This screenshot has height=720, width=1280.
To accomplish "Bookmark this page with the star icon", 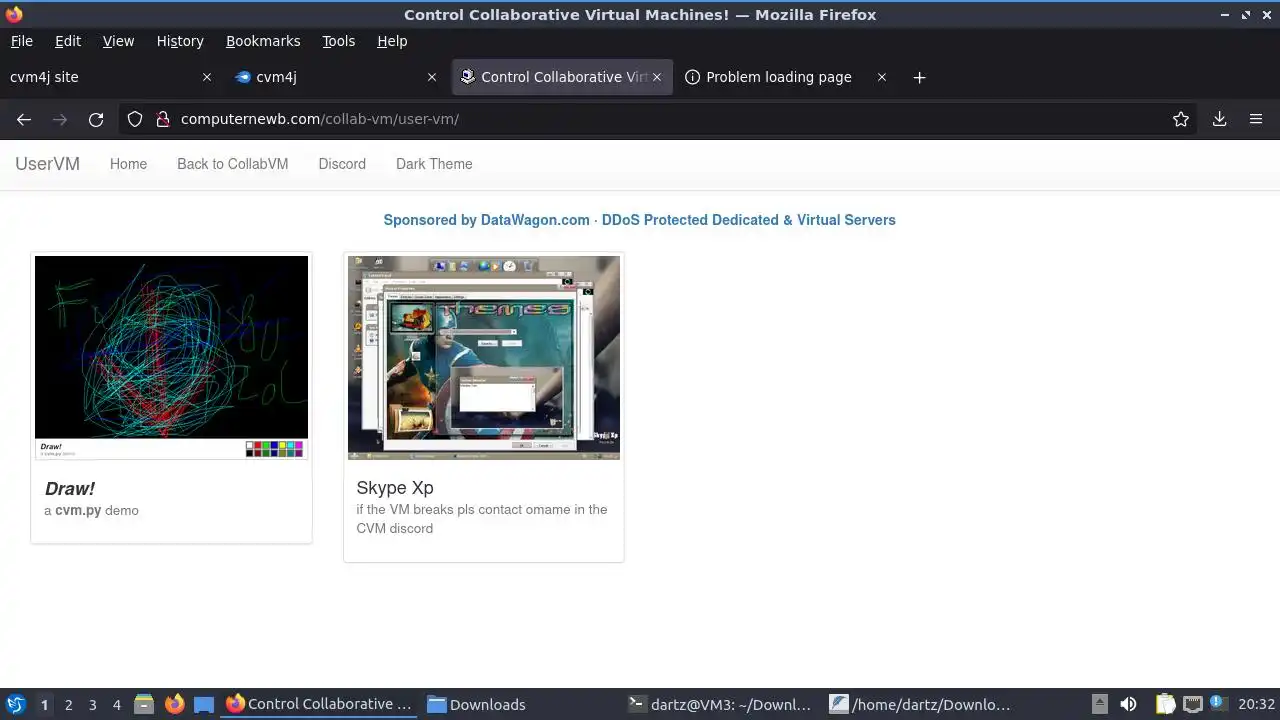I will [1181, 119].
